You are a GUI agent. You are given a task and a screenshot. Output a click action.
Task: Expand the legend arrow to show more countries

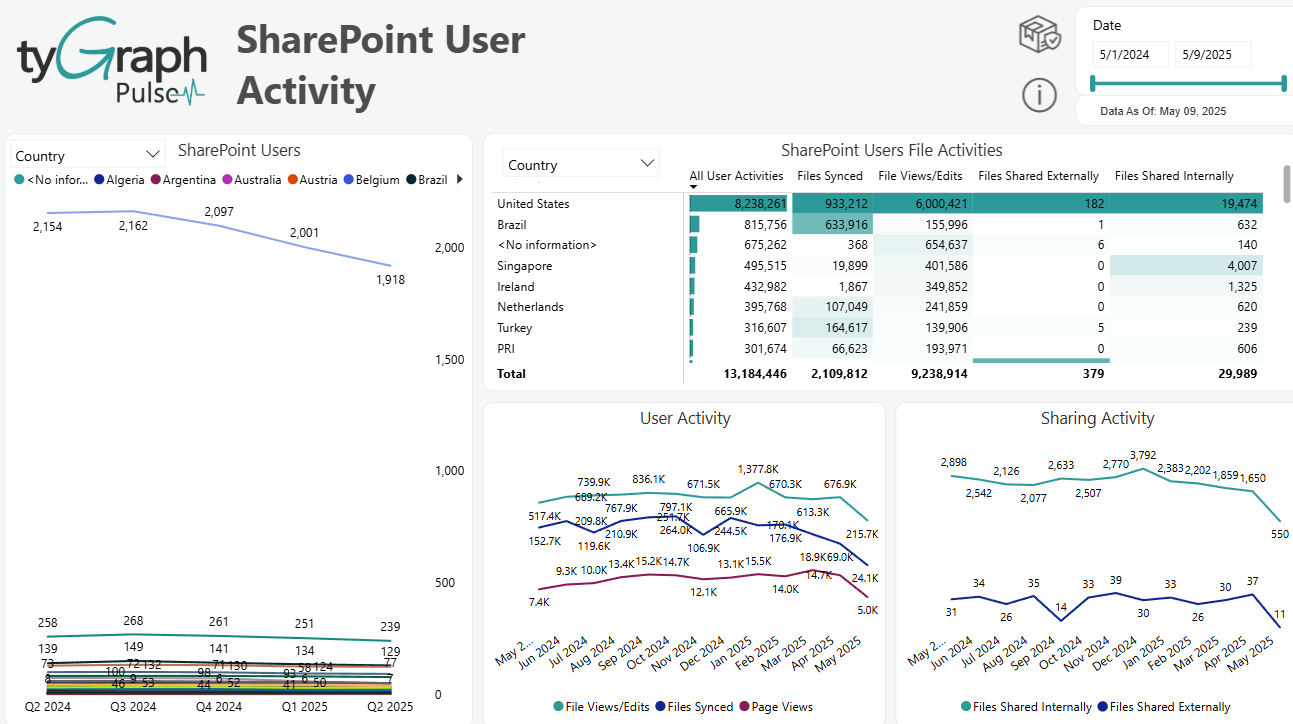(459, 180)
